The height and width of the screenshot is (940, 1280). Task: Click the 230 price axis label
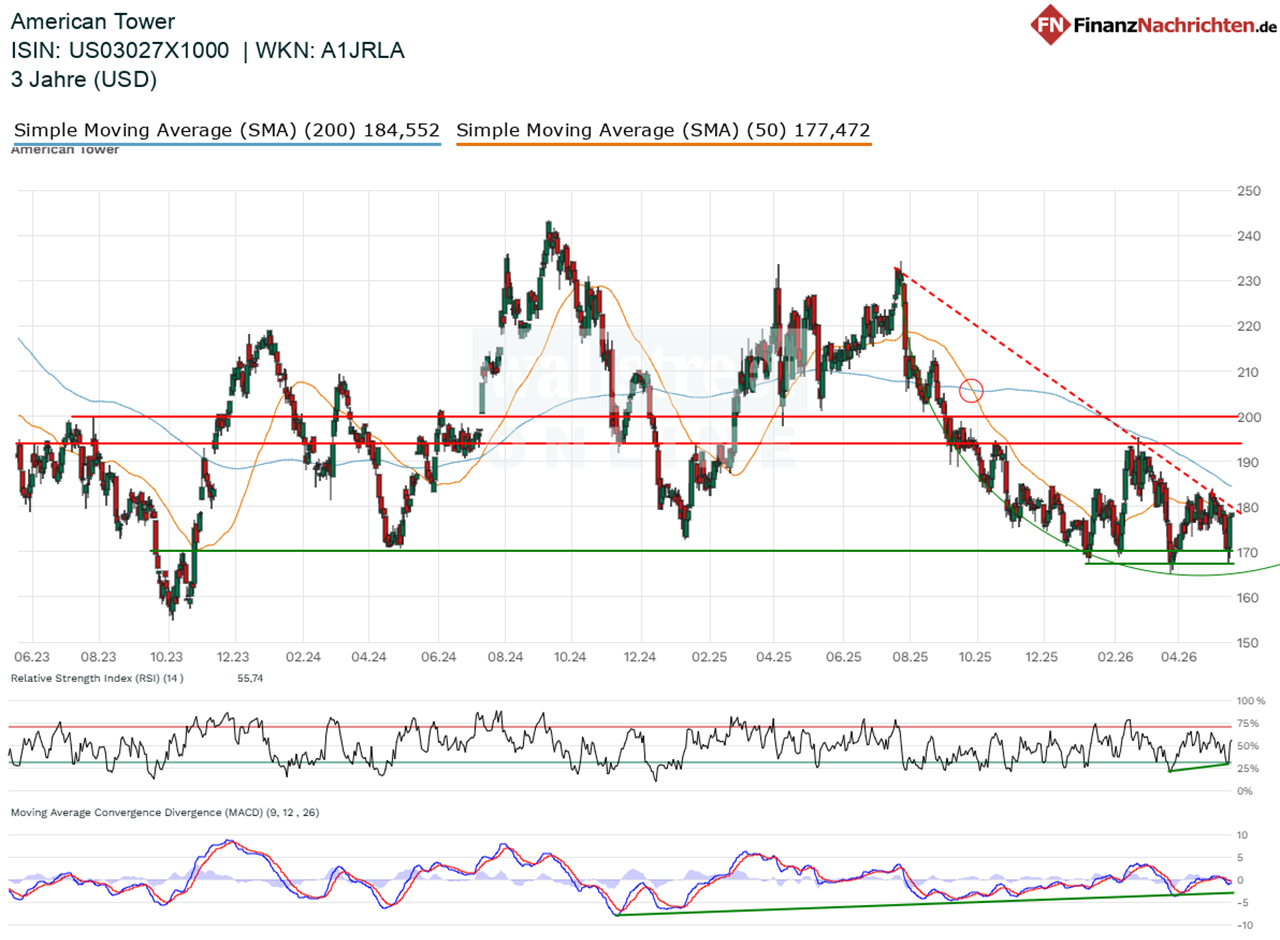1248,281
